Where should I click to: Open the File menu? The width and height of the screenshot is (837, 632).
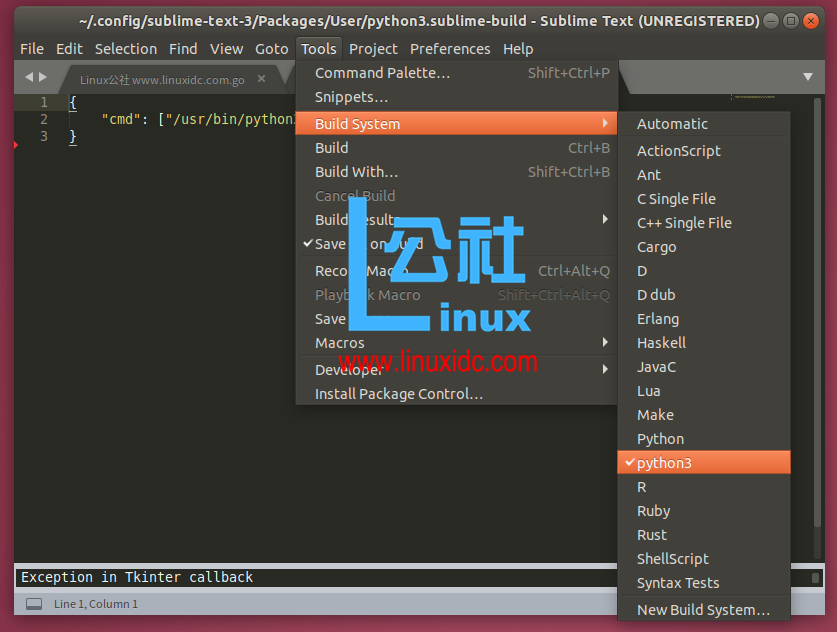32,49
